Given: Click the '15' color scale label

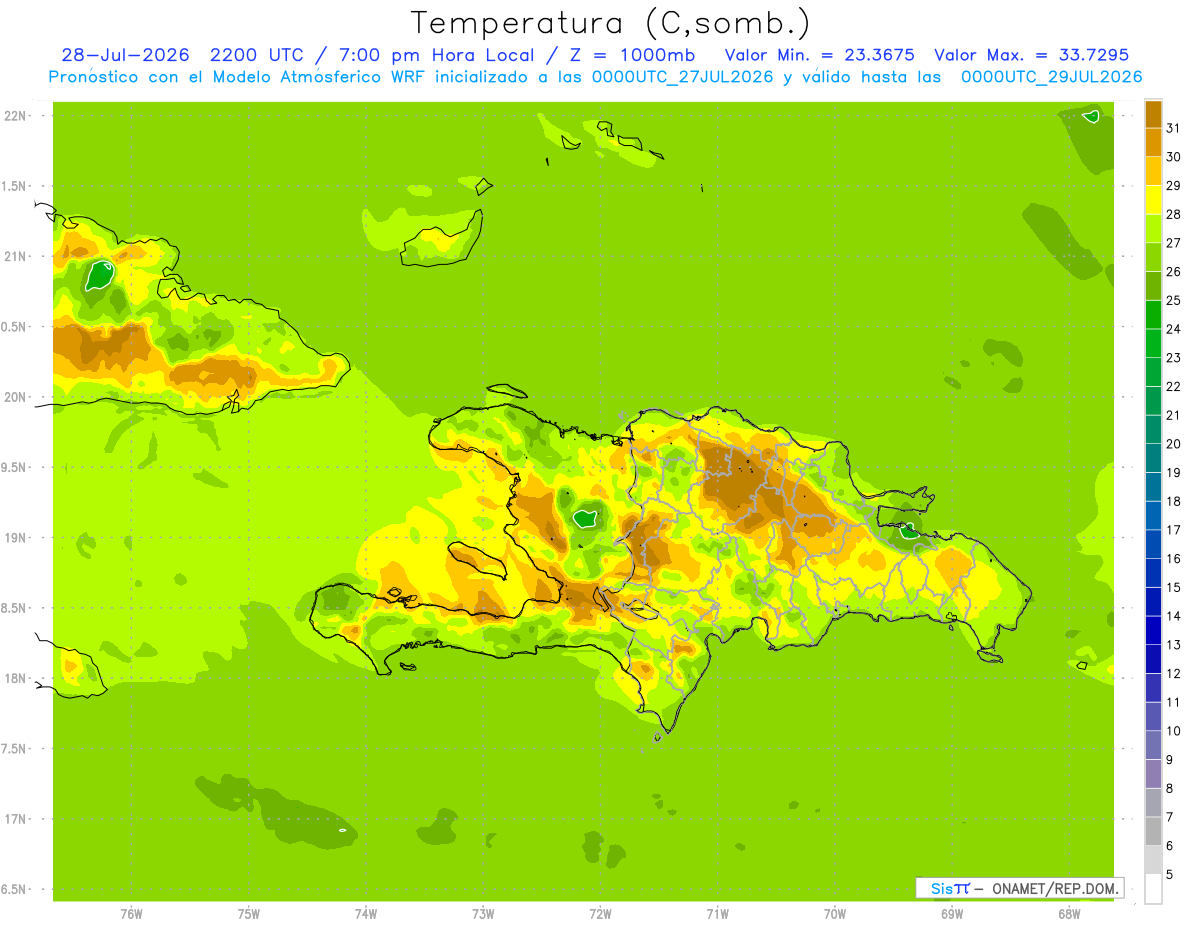Looking at the screenshot, I should tap(1174, 588).
